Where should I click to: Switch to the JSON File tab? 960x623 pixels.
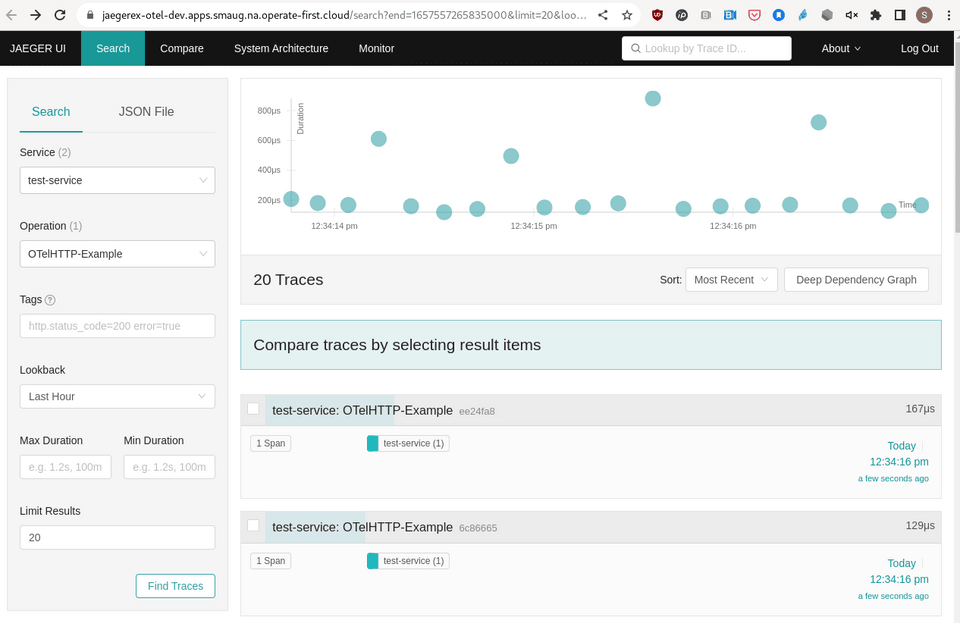[145, 111]
